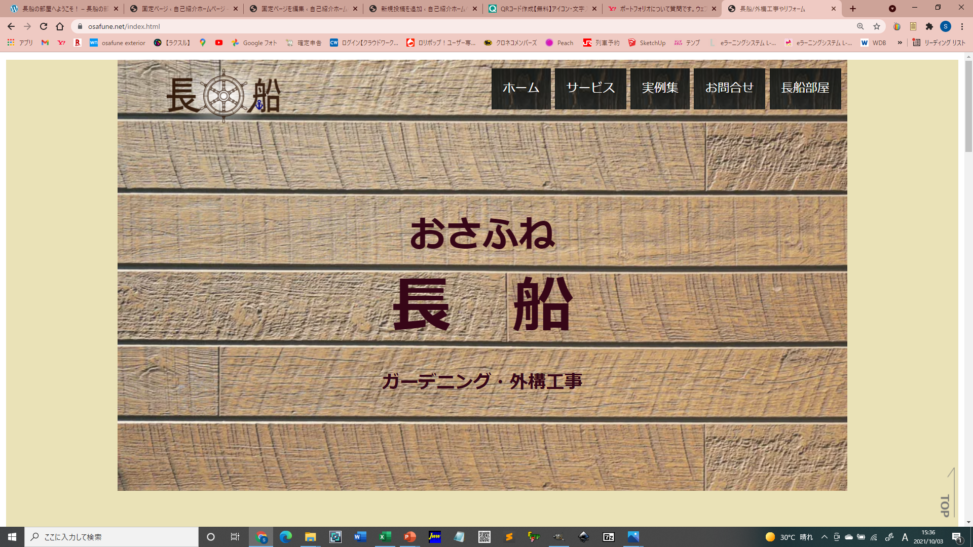Launch PowerPoint from the taskbar
The image size is (973, 547).
pyautogui.click(x=410, y=537)
